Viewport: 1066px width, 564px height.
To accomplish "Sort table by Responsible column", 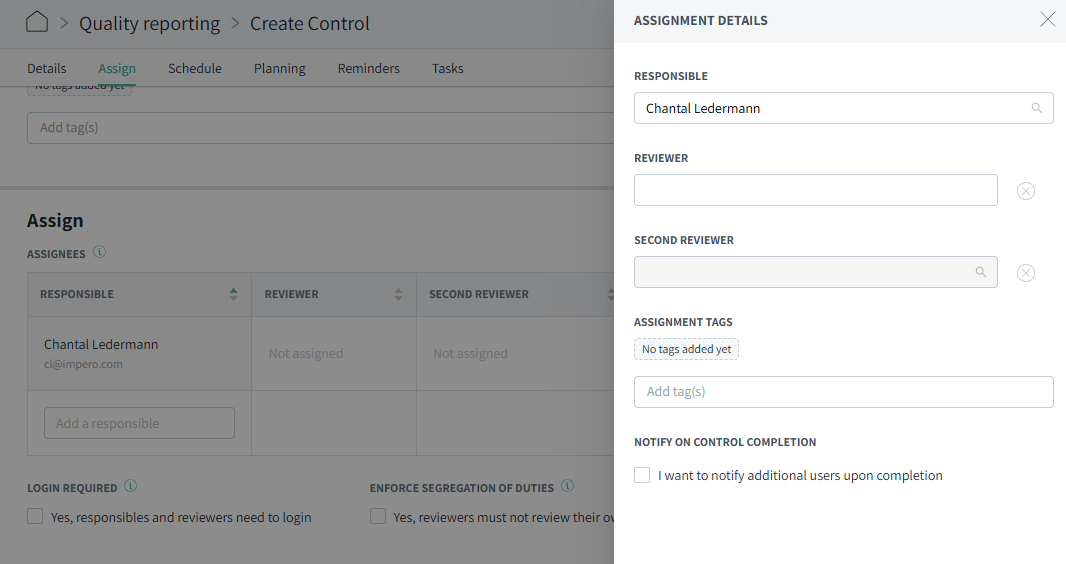I will [x=233, y=294].
